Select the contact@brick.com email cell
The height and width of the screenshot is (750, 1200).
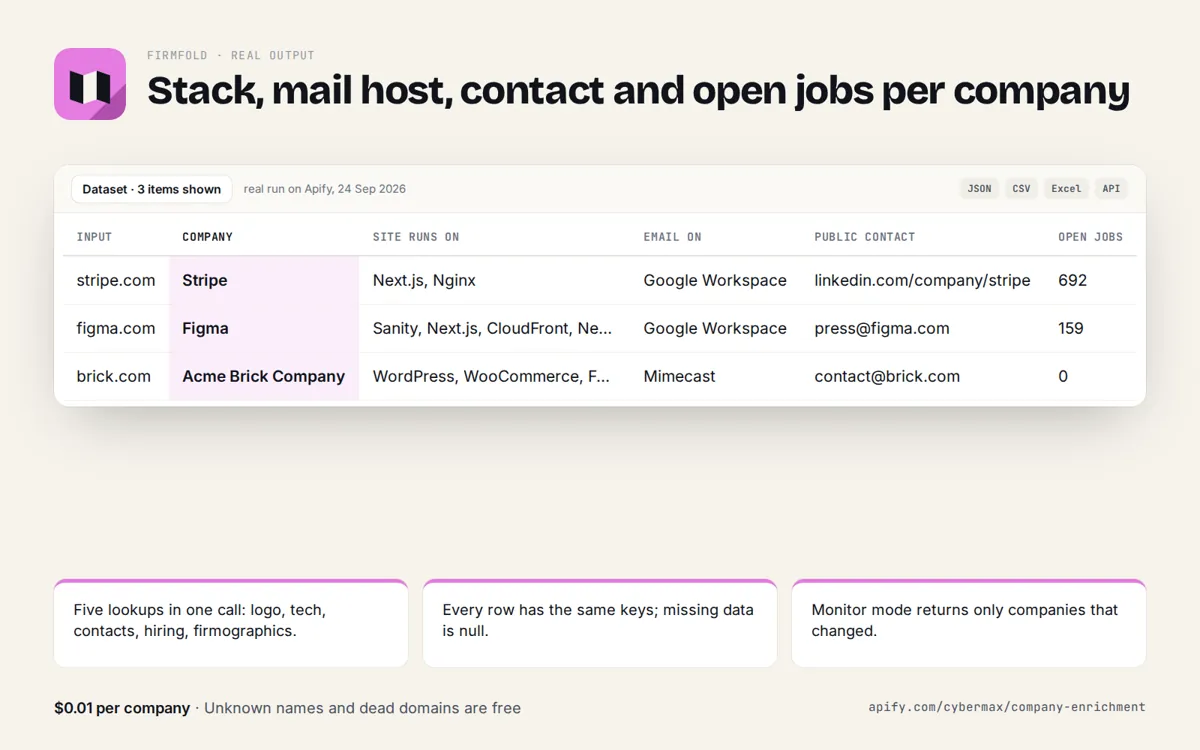[887, 376]
